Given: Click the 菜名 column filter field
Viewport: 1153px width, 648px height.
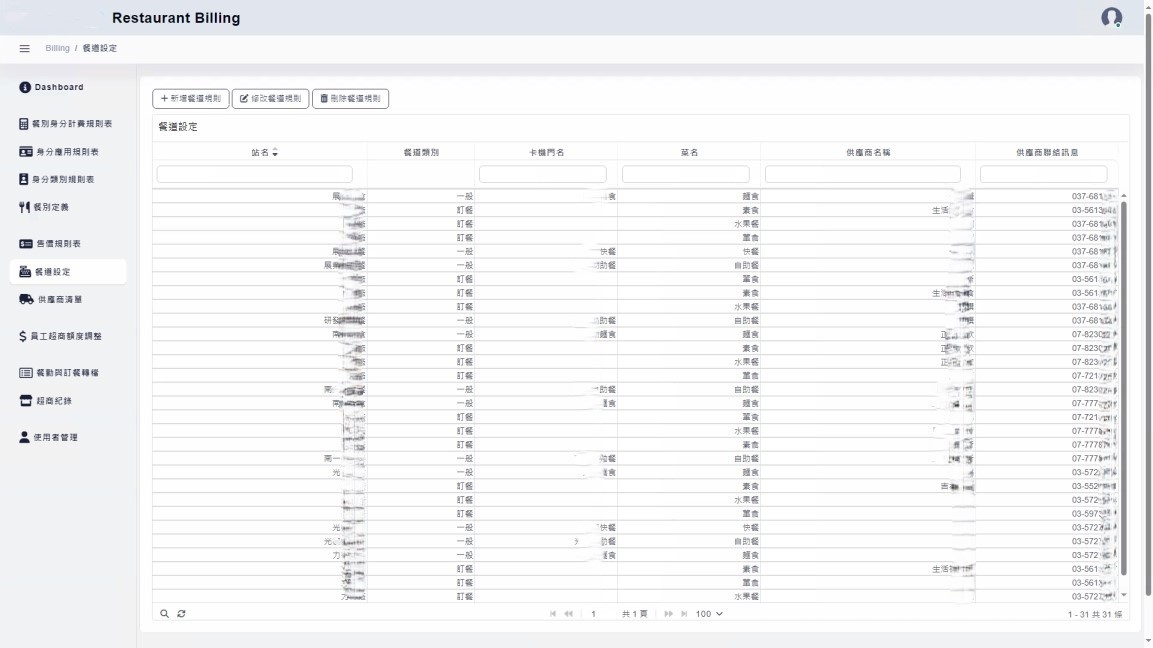Looking at the screenshot, I should point(688,174).
